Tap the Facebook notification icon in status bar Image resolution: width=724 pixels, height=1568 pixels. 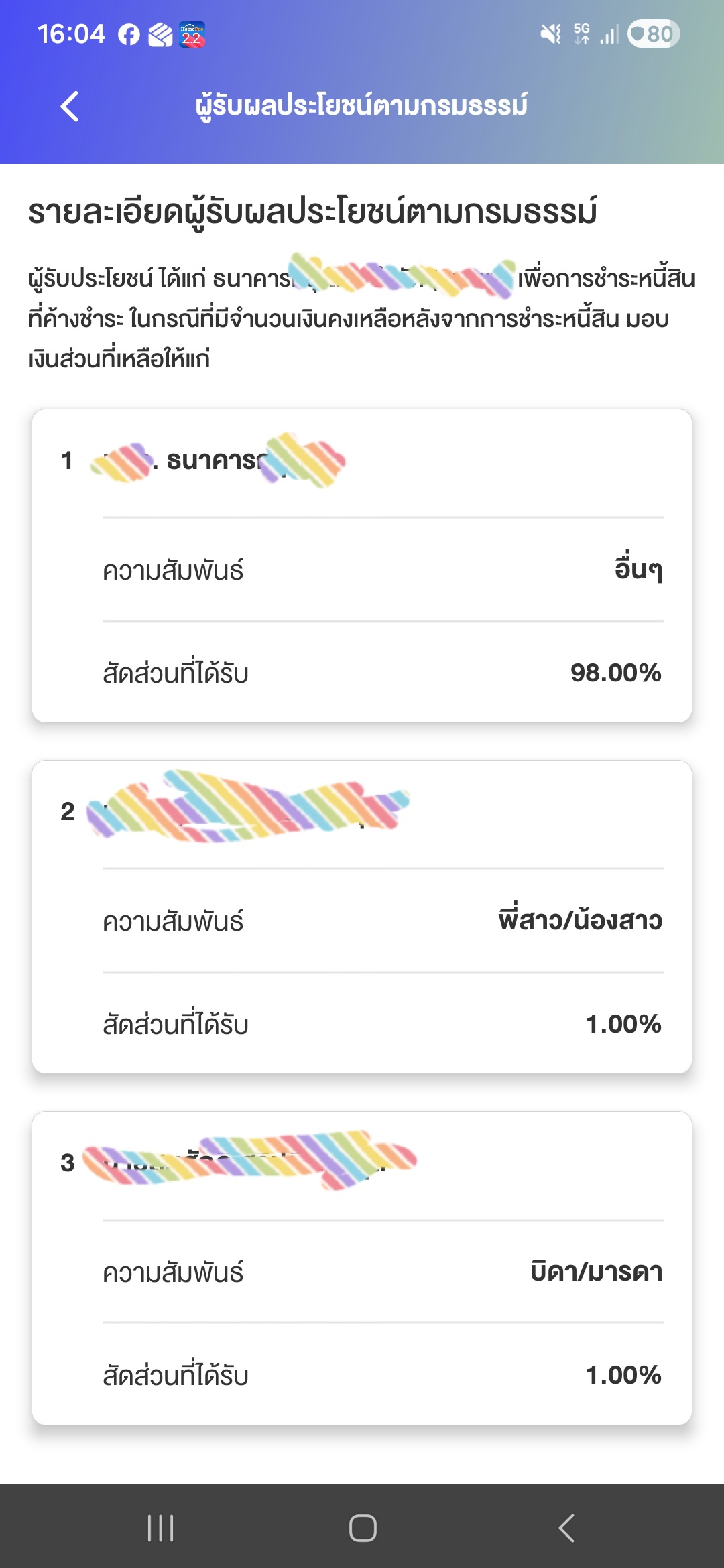coord(129,34)
